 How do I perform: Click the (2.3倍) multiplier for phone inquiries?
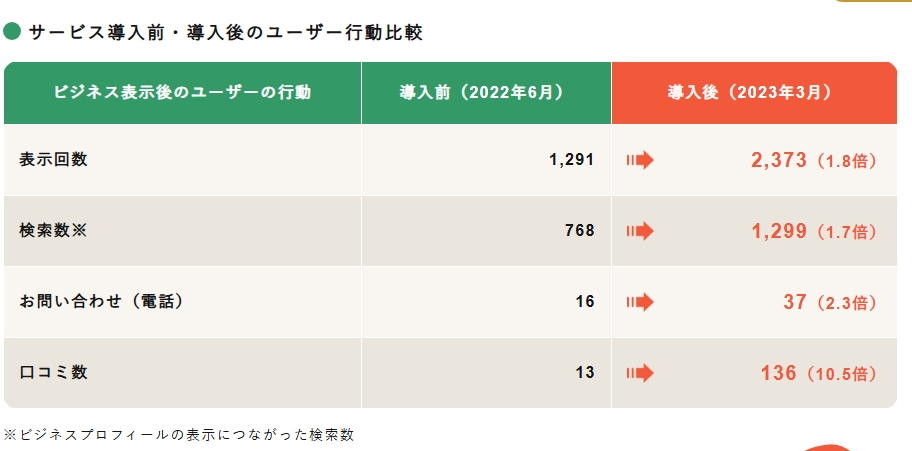coord(847,302)
